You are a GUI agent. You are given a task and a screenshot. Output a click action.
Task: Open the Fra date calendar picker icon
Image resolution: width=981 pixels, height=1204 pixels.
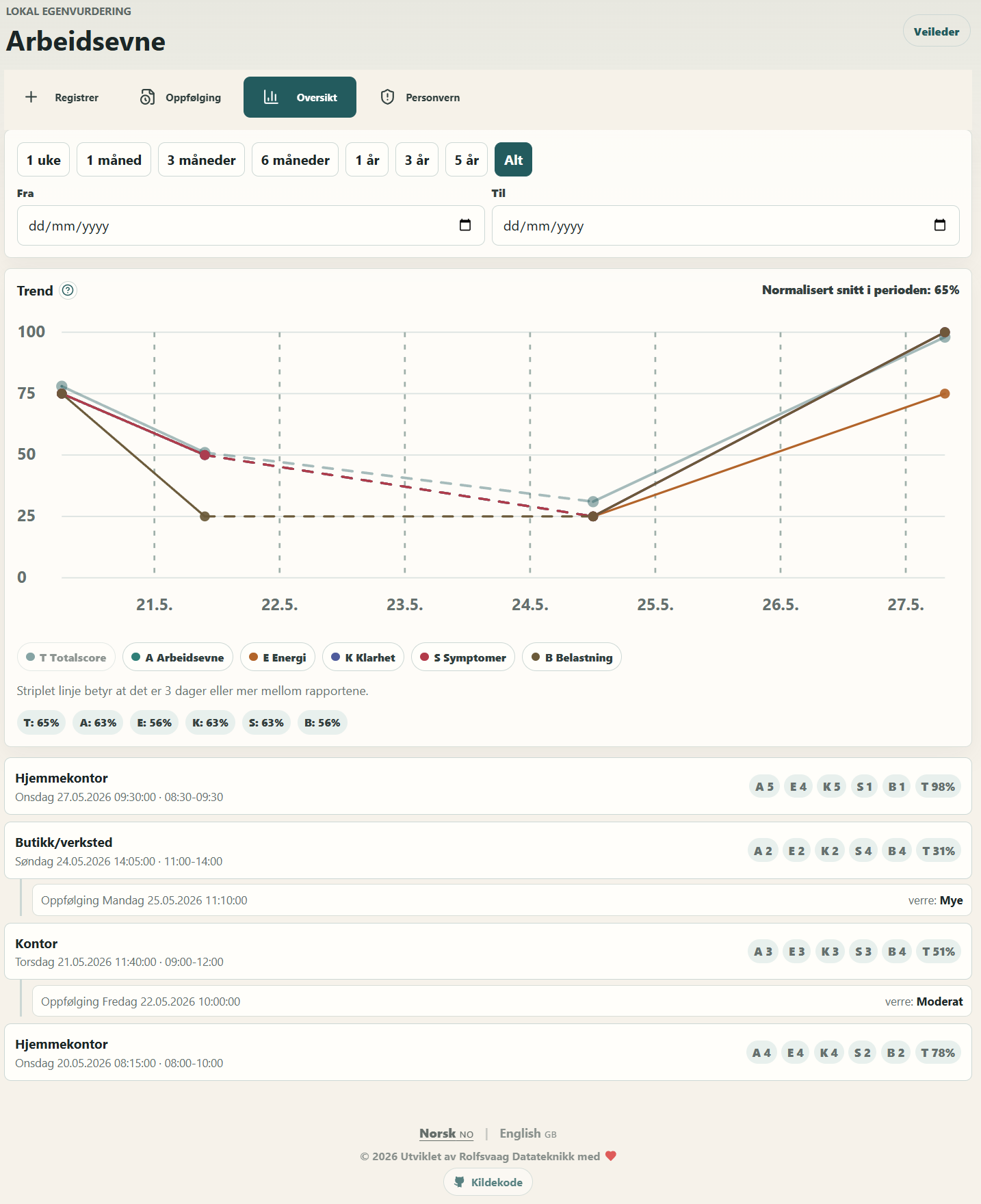(x=465, y=225)
